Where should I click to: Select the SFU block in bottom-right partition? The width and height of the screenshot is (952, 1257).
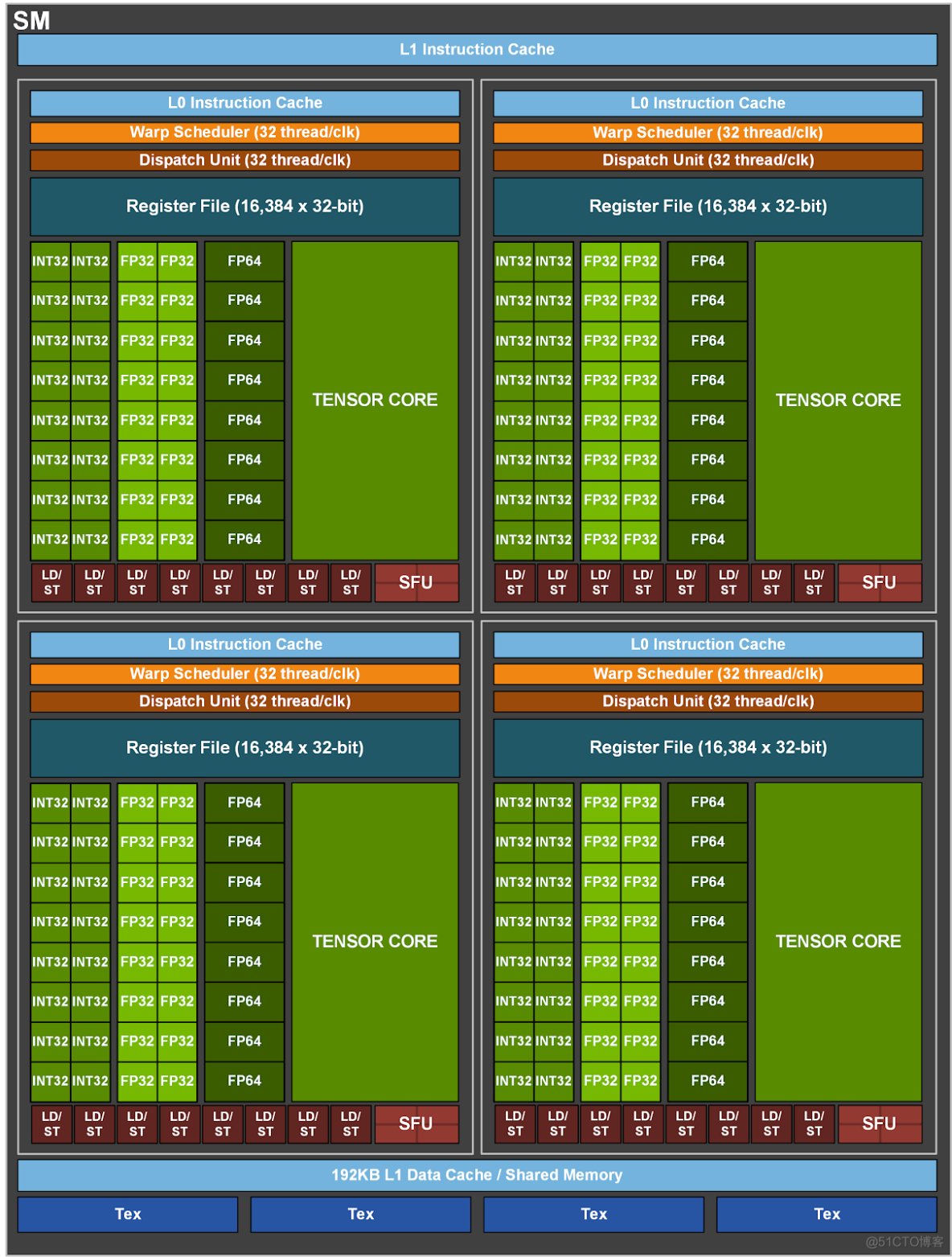click(x=880, y=1123)
